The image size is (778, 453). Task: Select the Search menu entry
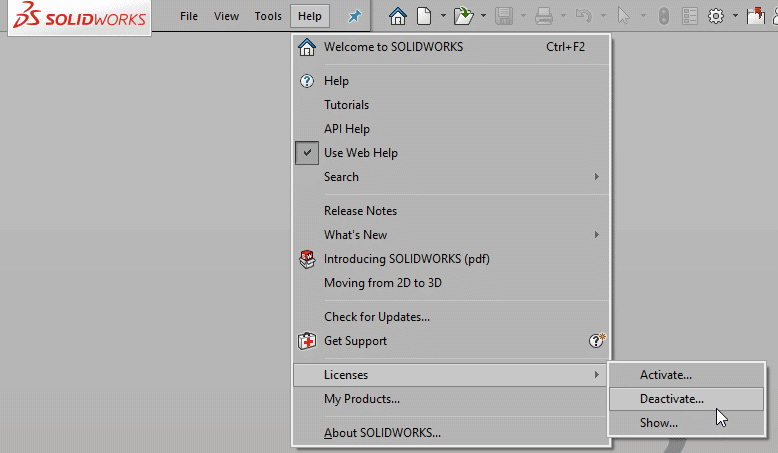coord(451,177)
